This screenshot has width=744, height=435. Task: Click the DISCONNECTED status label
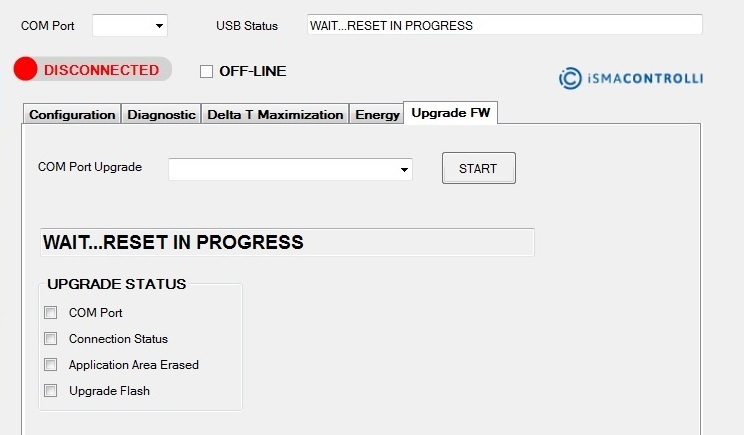click(101, 70)
